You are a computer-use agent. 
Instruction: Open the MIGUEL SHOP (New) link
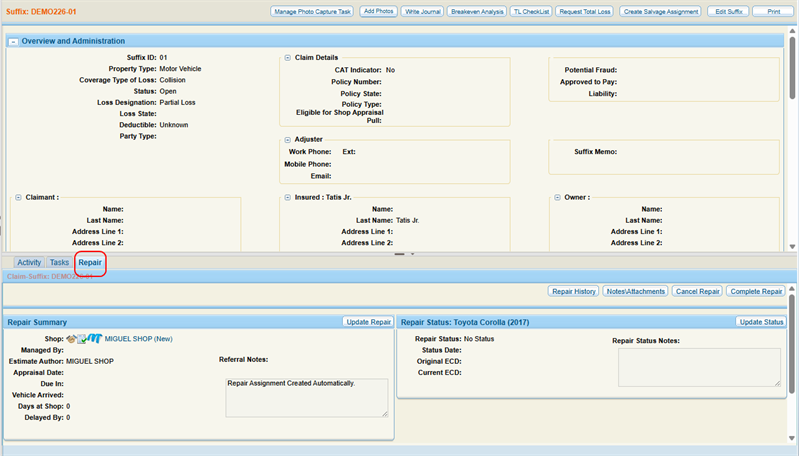point(139,339)
